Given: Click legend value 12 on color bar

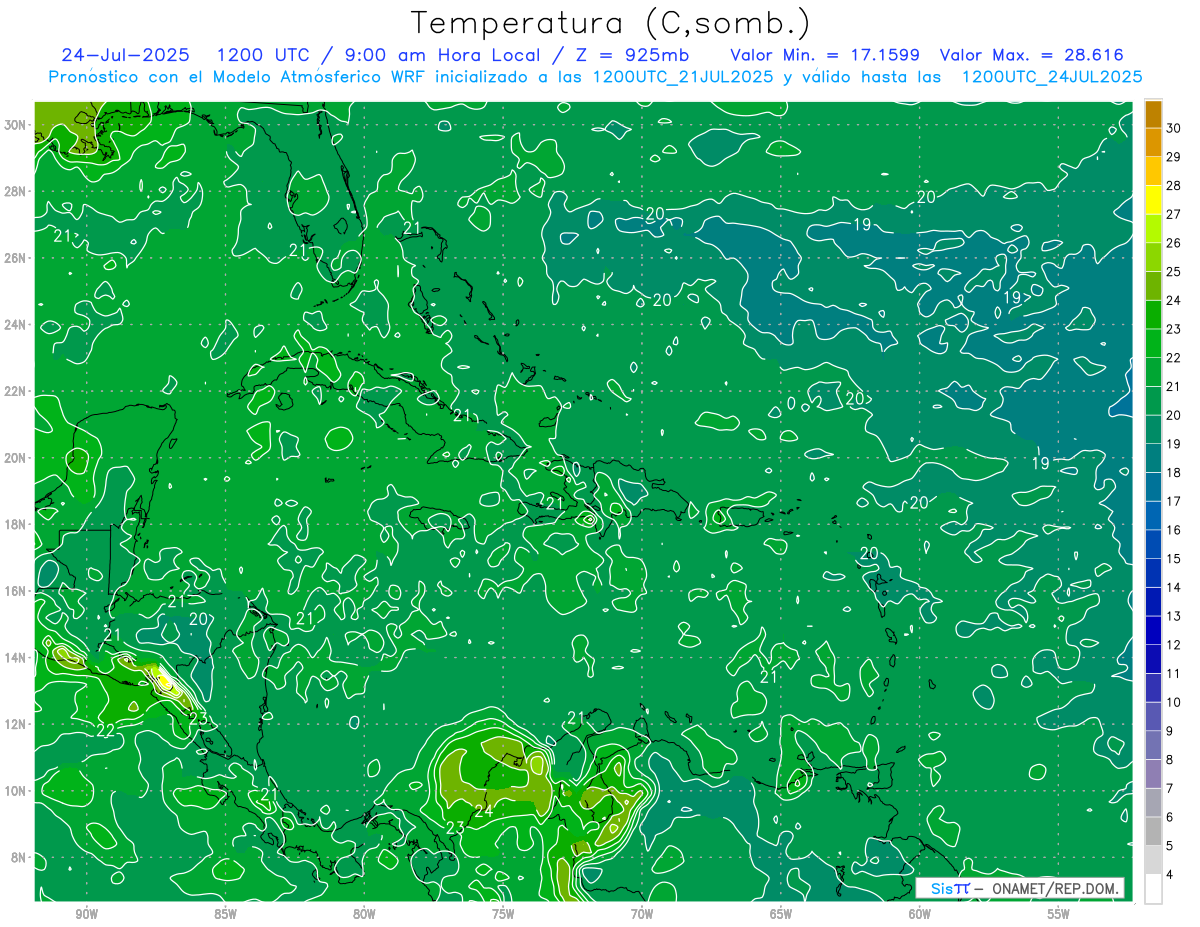Looking at the screenshot, I should [1173, 645].
